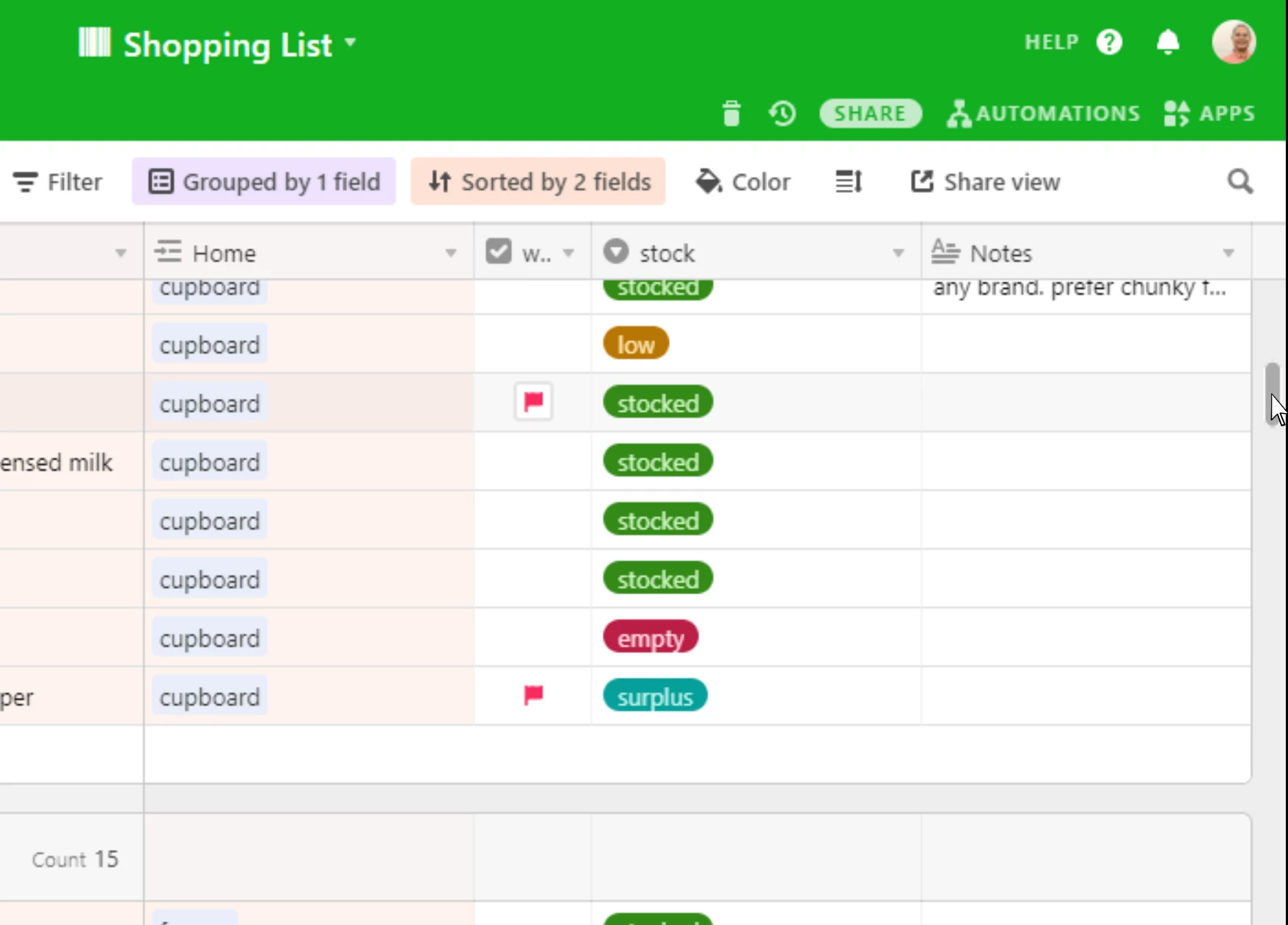
Task: Open the stock column dropdown arrow
Action: click(898, 253)
